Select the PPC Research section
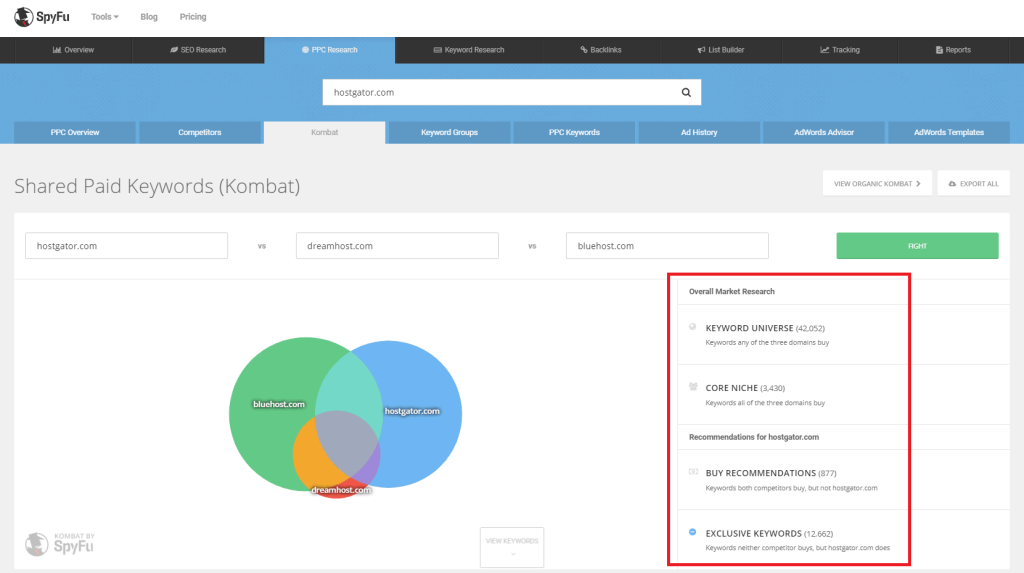Viewport: 1024px width, 573px height. (x=330, y=50)
